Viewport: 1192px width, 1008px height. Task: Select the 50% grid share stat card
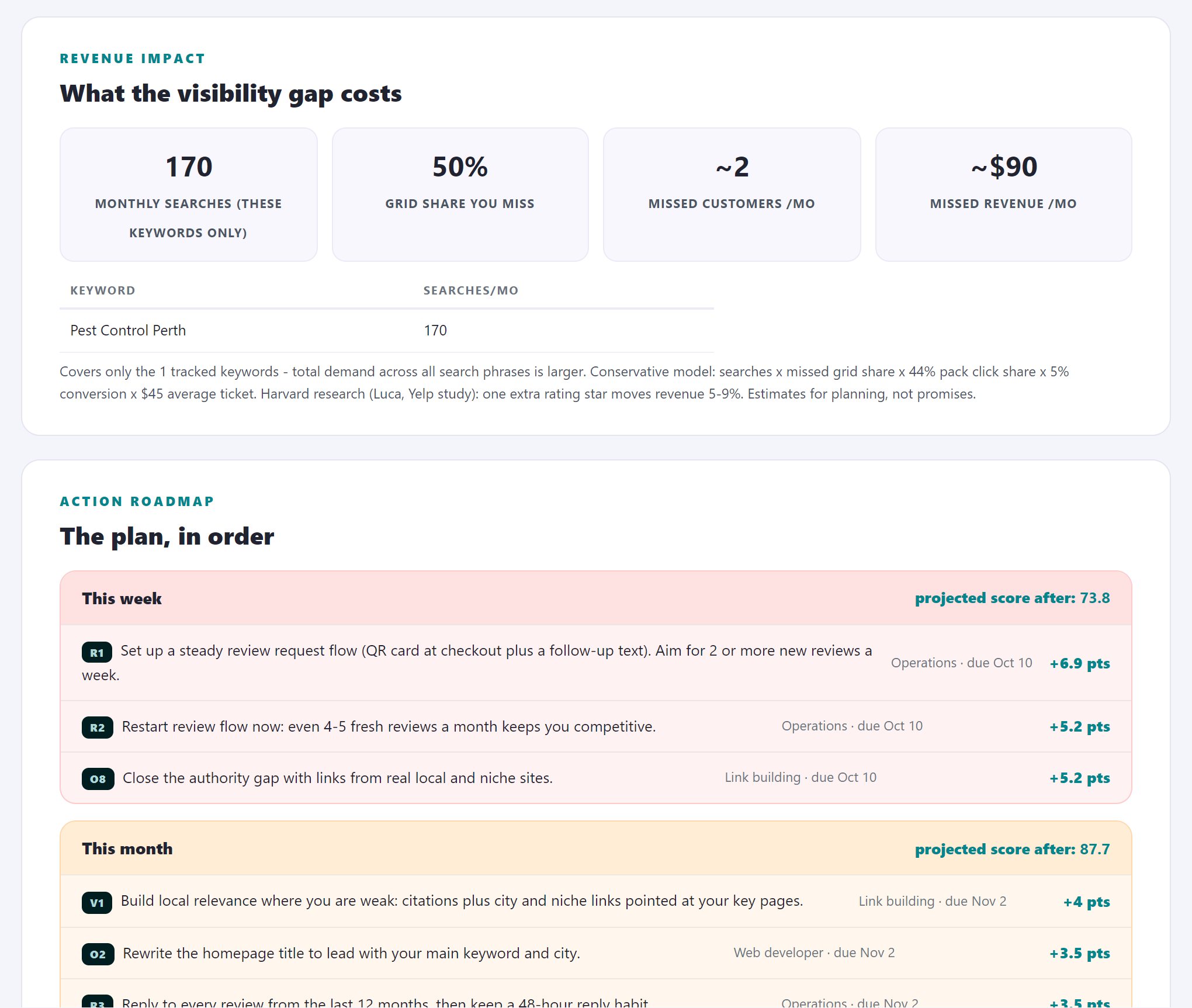(x=460, y=195)
